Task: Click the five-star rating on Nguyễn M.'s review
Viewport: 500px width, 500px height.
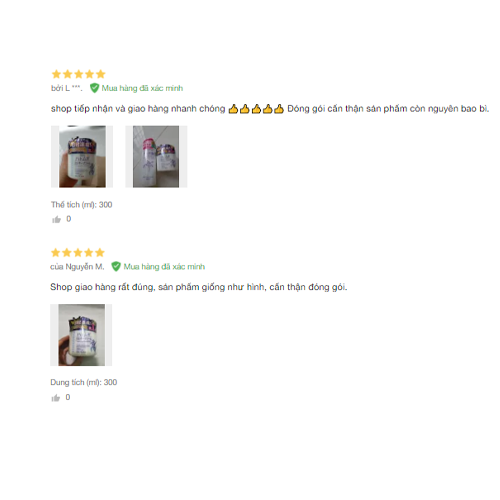Action: (78, 253)
